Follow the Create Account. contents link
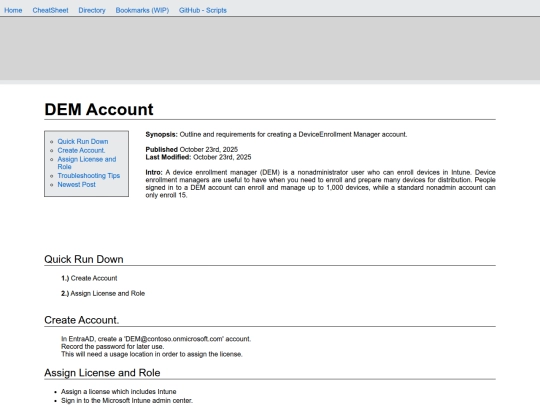540x405 pixels. pos(81,150)
